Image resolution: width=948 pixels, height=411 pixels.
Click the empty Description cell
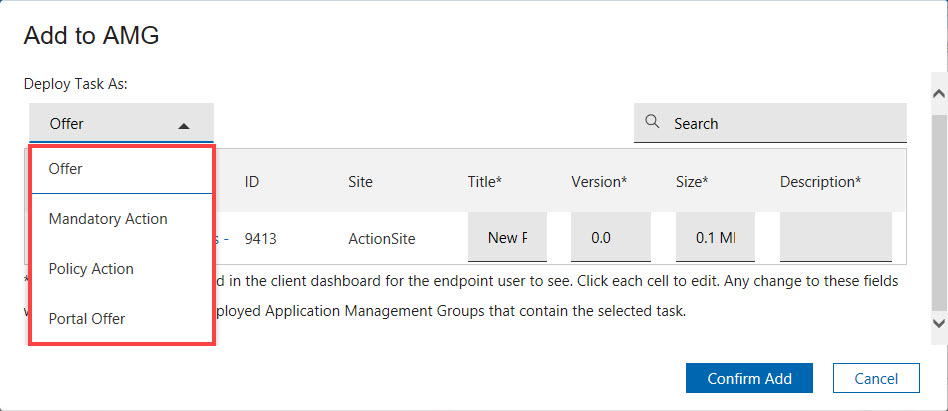point(835,238)
